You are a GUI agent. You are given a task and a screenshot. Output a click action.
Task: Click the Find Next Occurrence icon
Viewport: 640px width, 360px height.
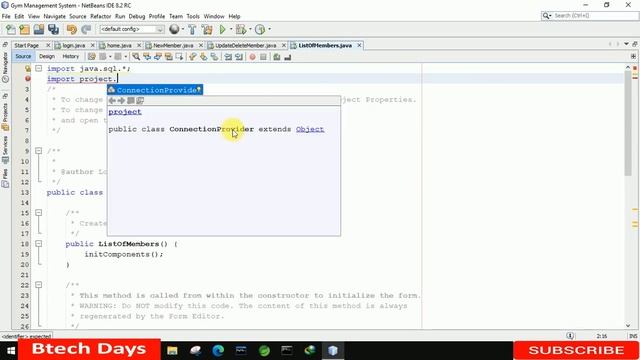coord(158,57)
